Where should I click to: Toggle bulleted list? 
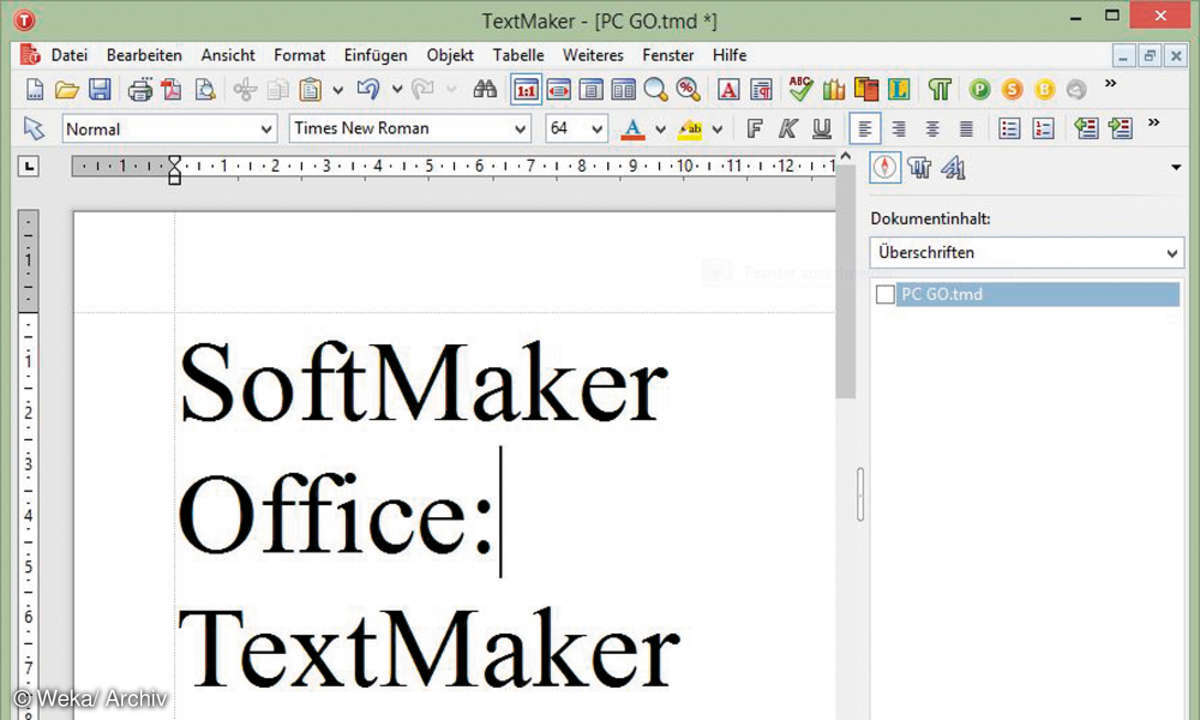point(1010,129)
